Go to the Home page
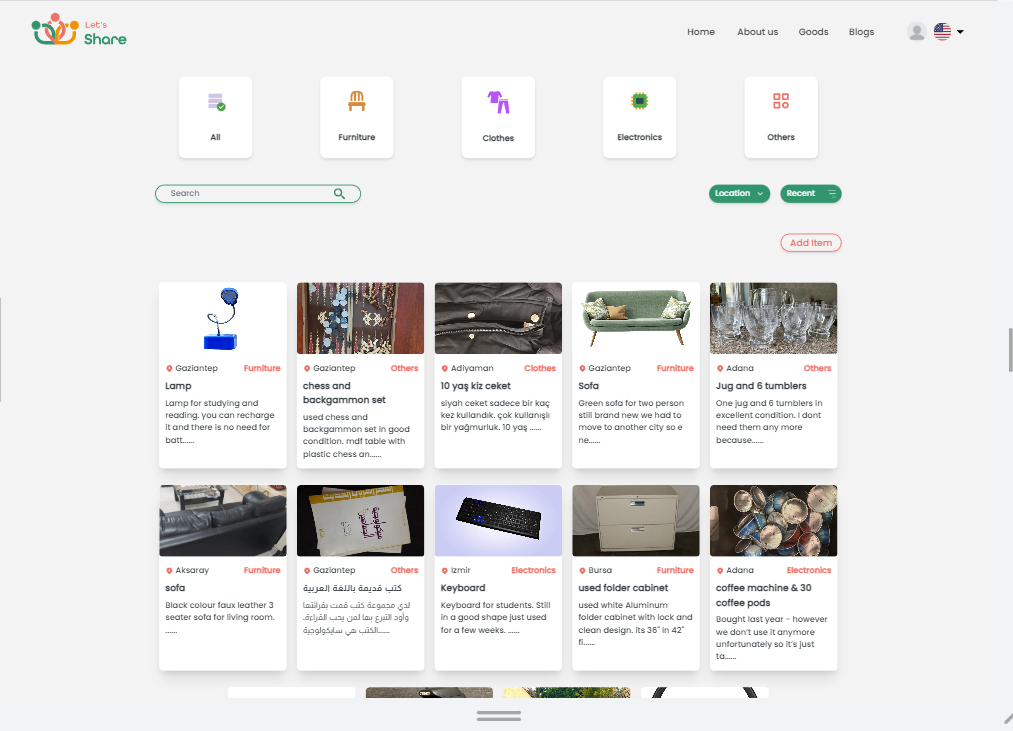Viewport: 1013px width, 731px height. (x=701, y=32)
